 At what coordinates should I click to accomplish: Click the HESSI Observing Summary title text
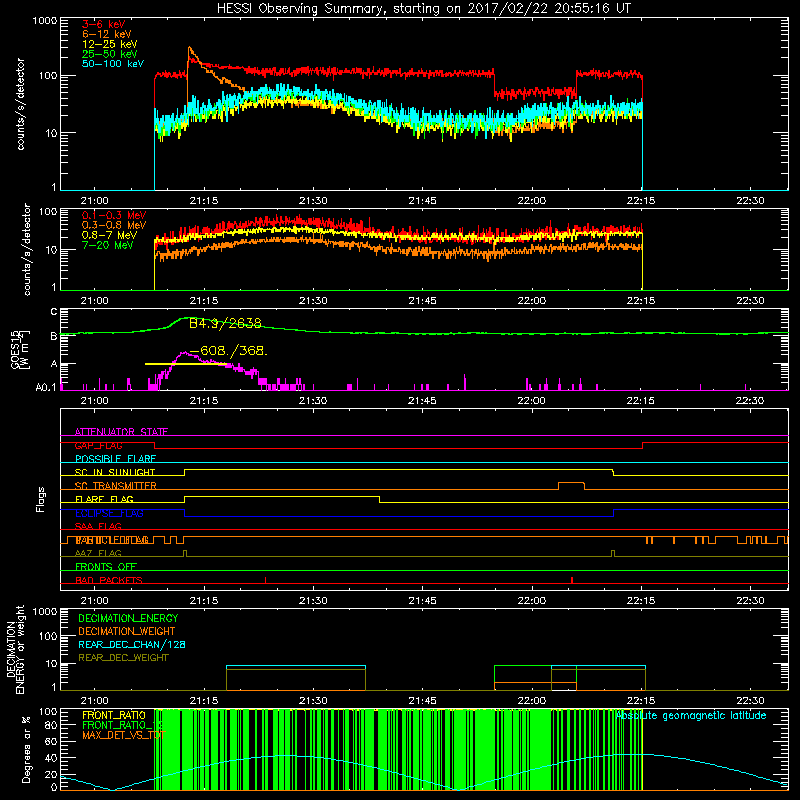point(424,9)
